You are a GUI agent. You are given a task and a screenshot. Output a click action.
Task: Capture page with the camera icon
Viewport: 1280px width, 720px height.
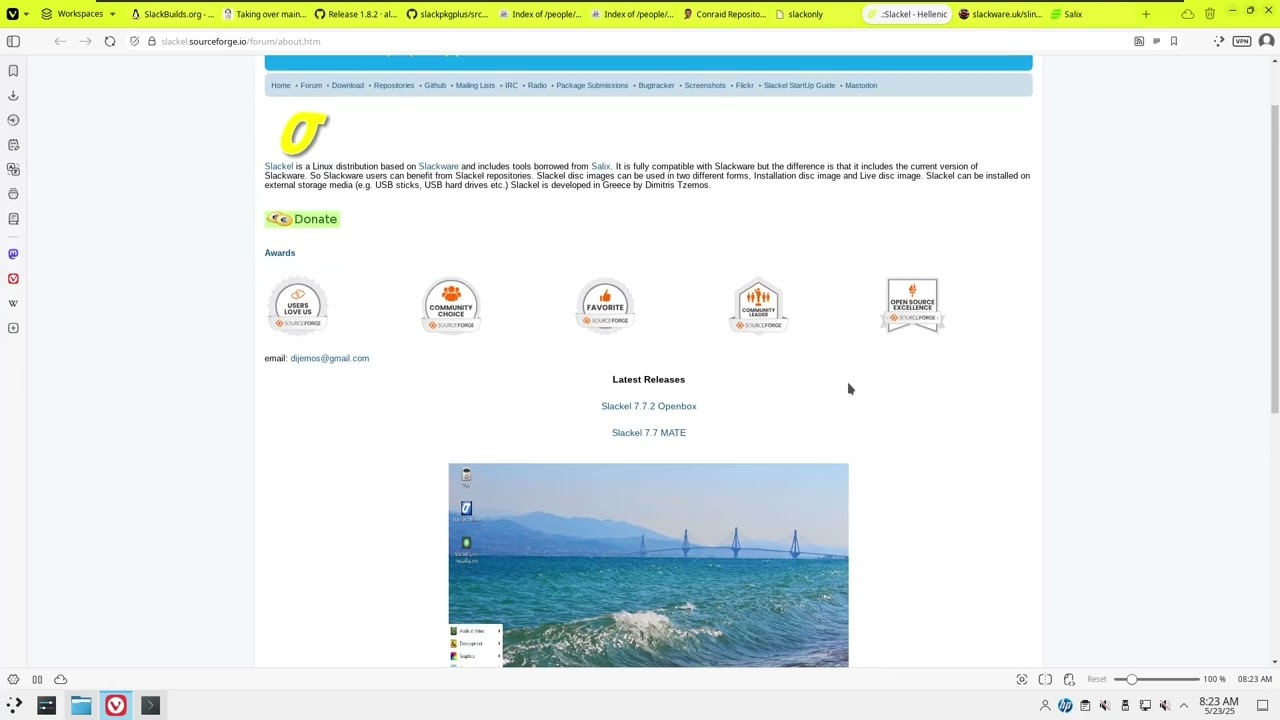1022,679
